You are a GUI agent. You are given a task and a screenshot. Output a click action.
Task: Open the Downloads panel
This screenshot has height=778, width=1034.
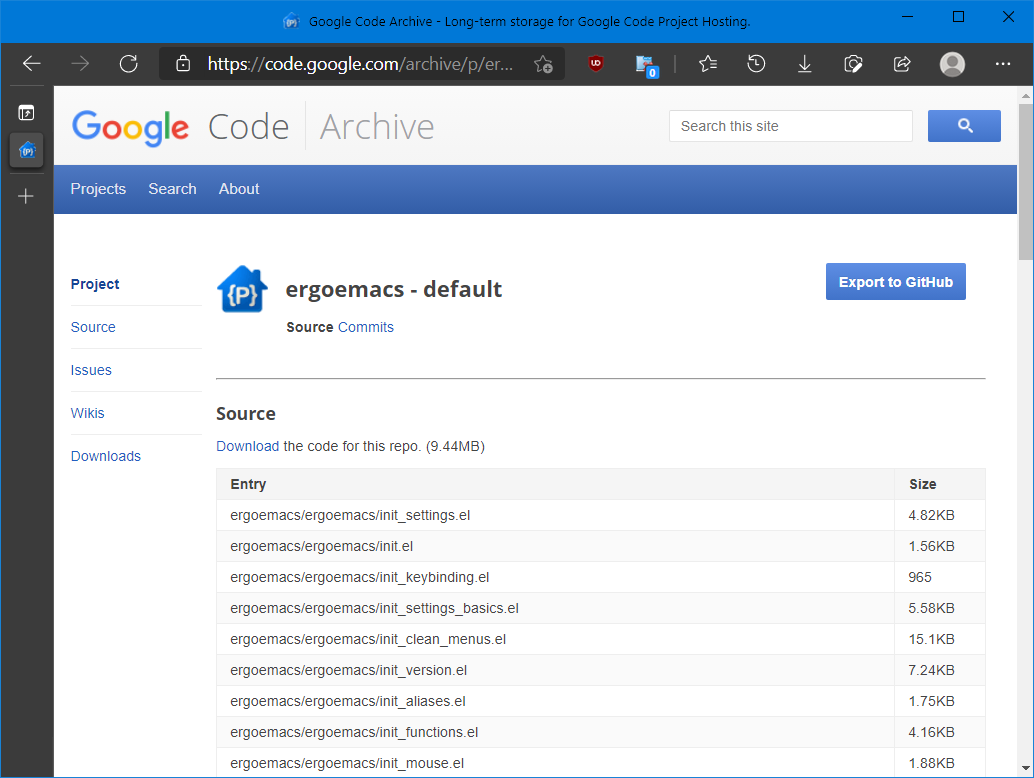[x=805, y=64]
